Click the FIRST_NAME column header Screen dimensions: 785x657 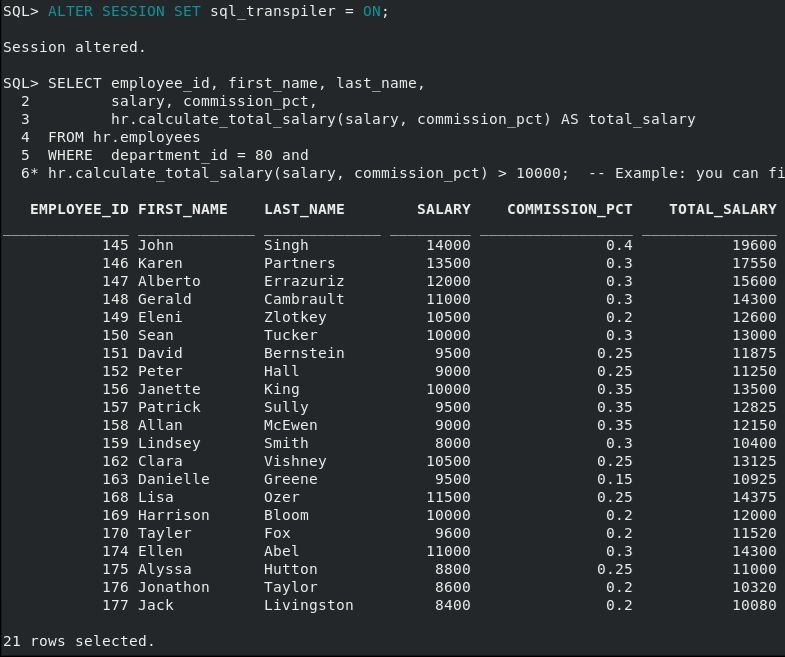(183, 209)
